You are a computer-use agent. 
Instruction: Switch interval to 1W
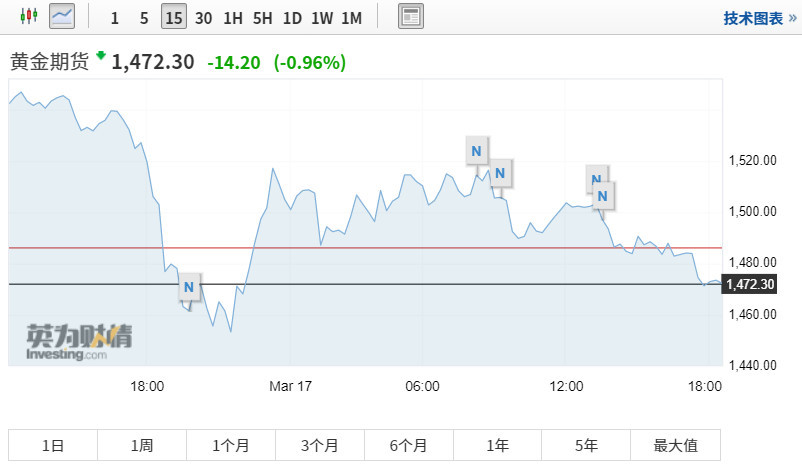tap(322, 18)
